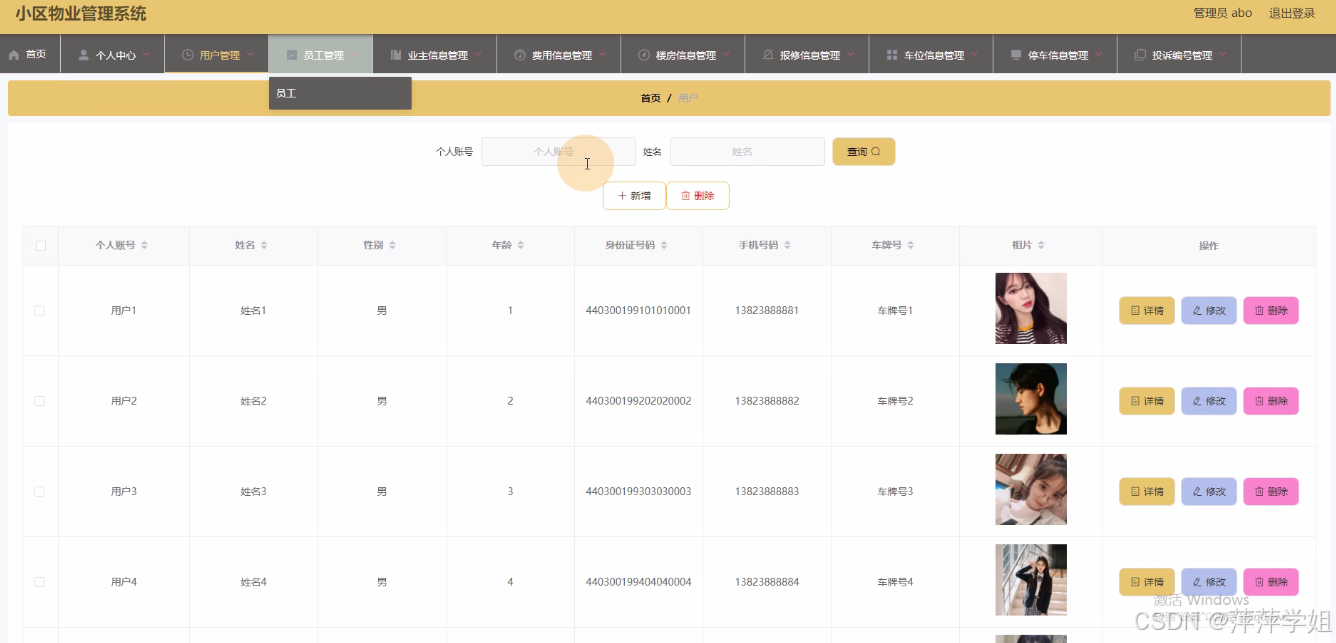Sort table by 个人账号 column arrows

point(144,246)
